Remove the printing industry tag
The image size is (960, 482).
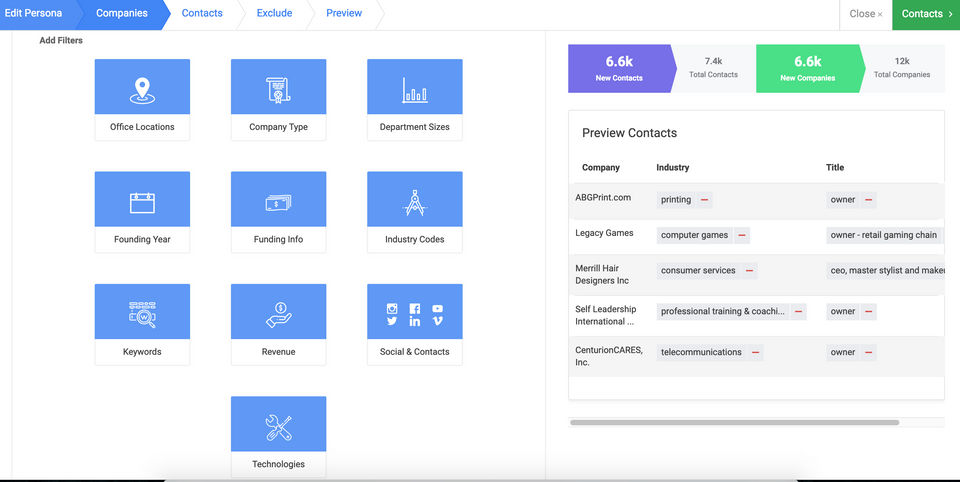pyautogui.click(x=704, y=200)
